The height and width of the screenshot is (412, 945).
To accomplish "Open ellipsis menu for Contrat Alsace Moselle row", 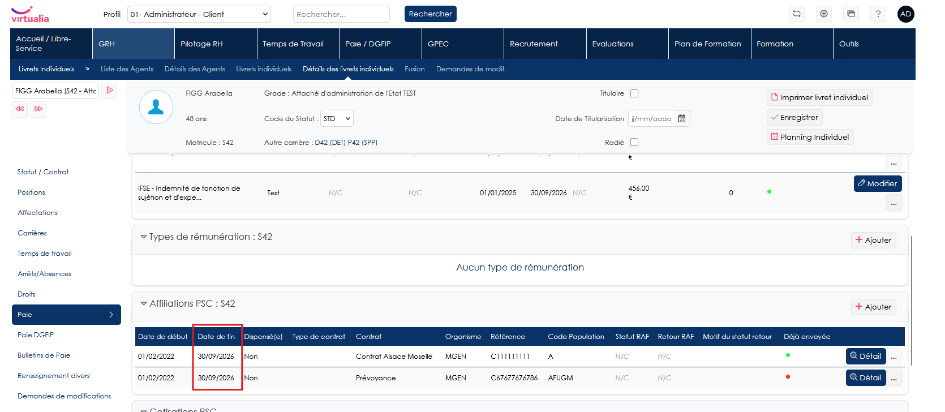I will (893, 357).
